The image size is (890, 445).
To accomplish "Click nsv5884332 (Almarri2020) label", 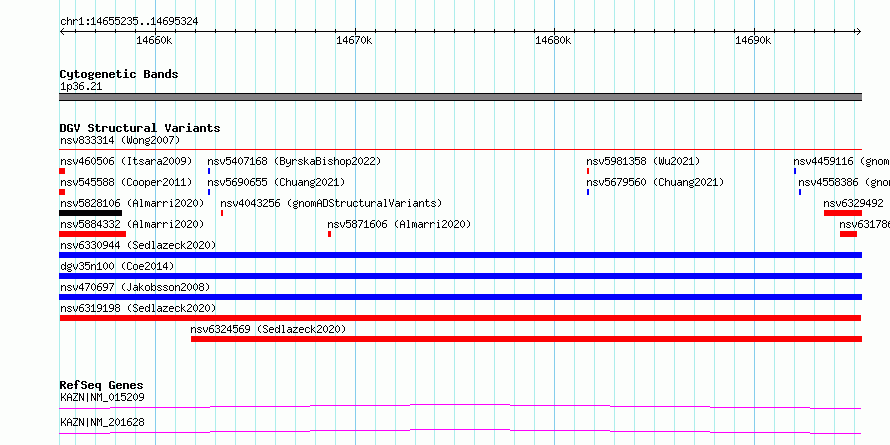I will coord(132,224).
